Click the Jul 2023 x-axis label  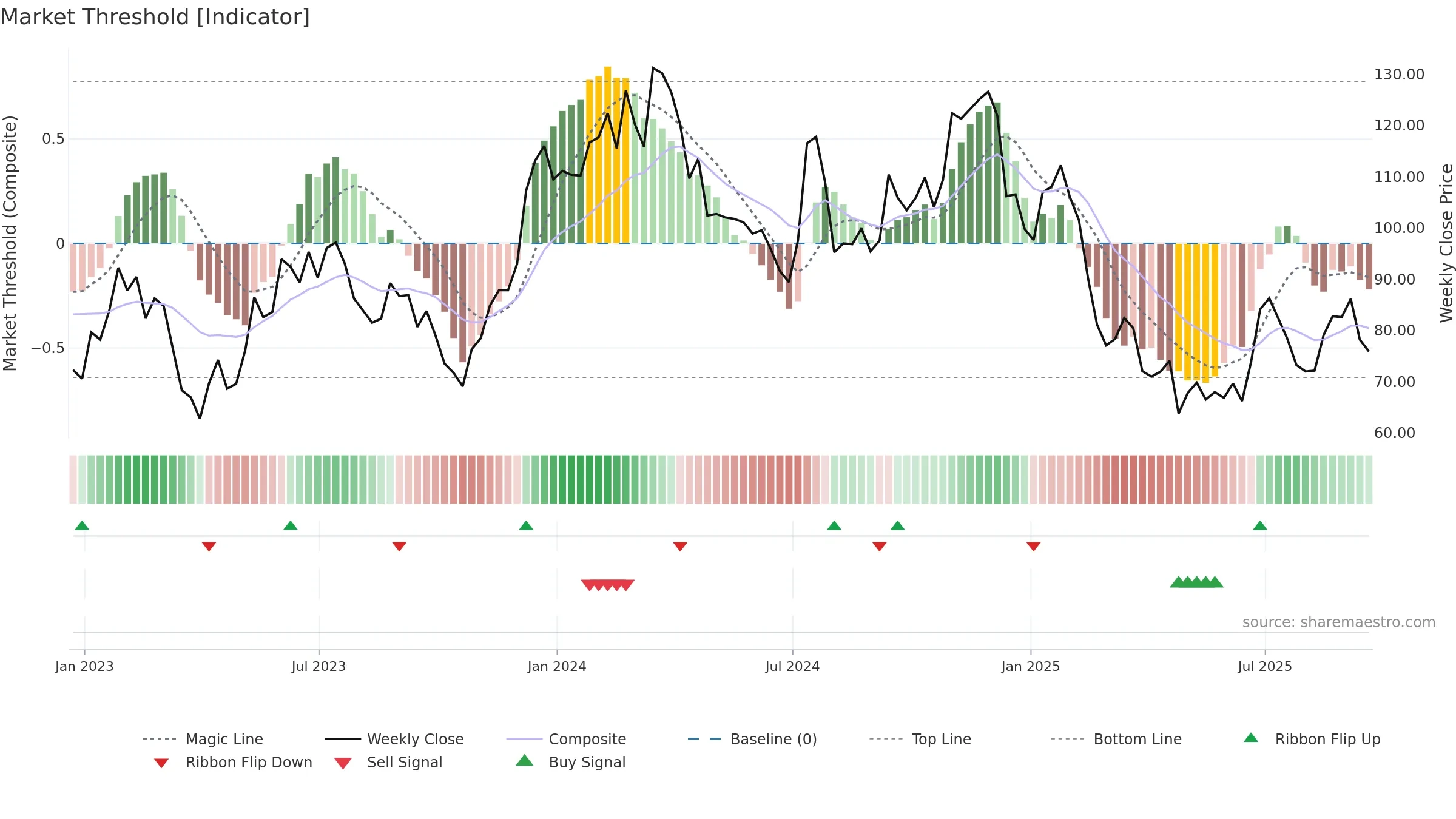click(x=318, y=666)
